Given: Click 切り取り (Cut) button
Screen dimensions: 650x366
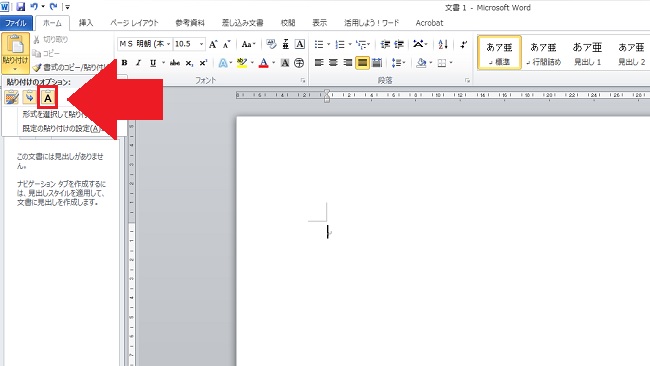Looking at the screenshot, I should [51, 39].
